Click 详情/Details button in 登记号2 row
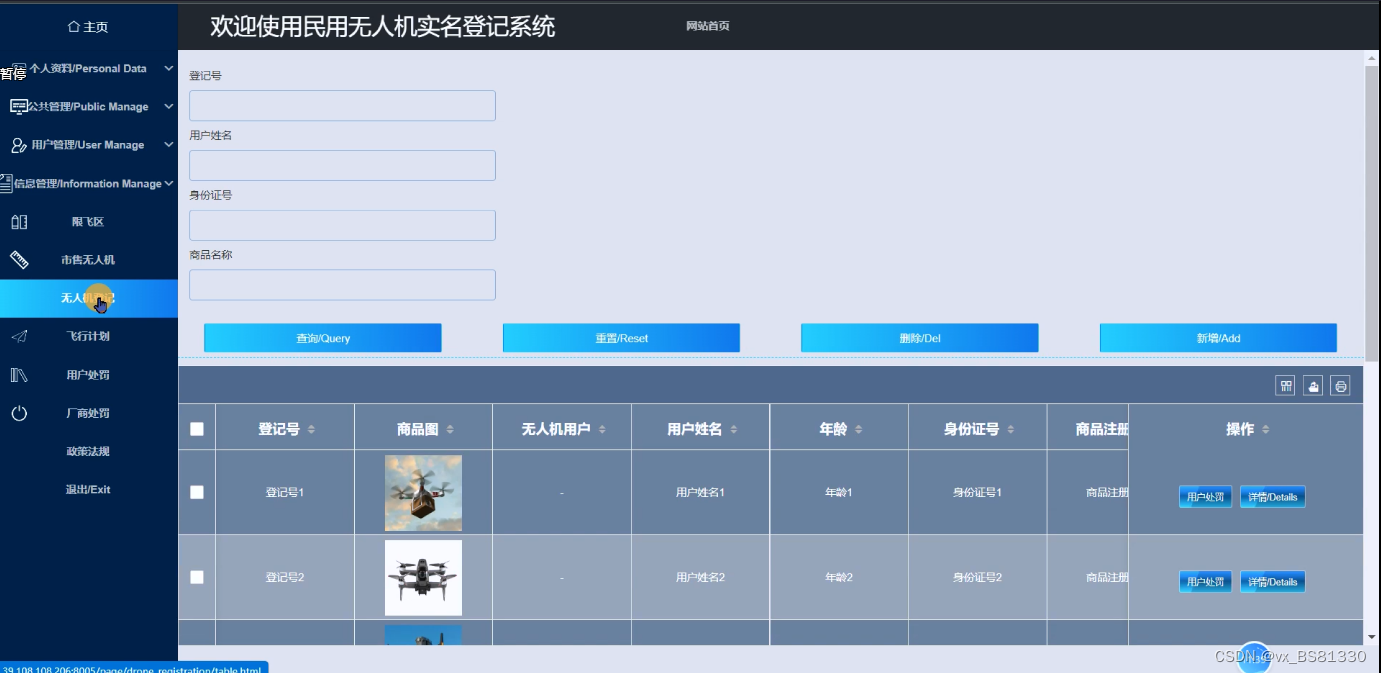Image resolution: width=1381 pixels, height=673 pixels. [1272, 582]
